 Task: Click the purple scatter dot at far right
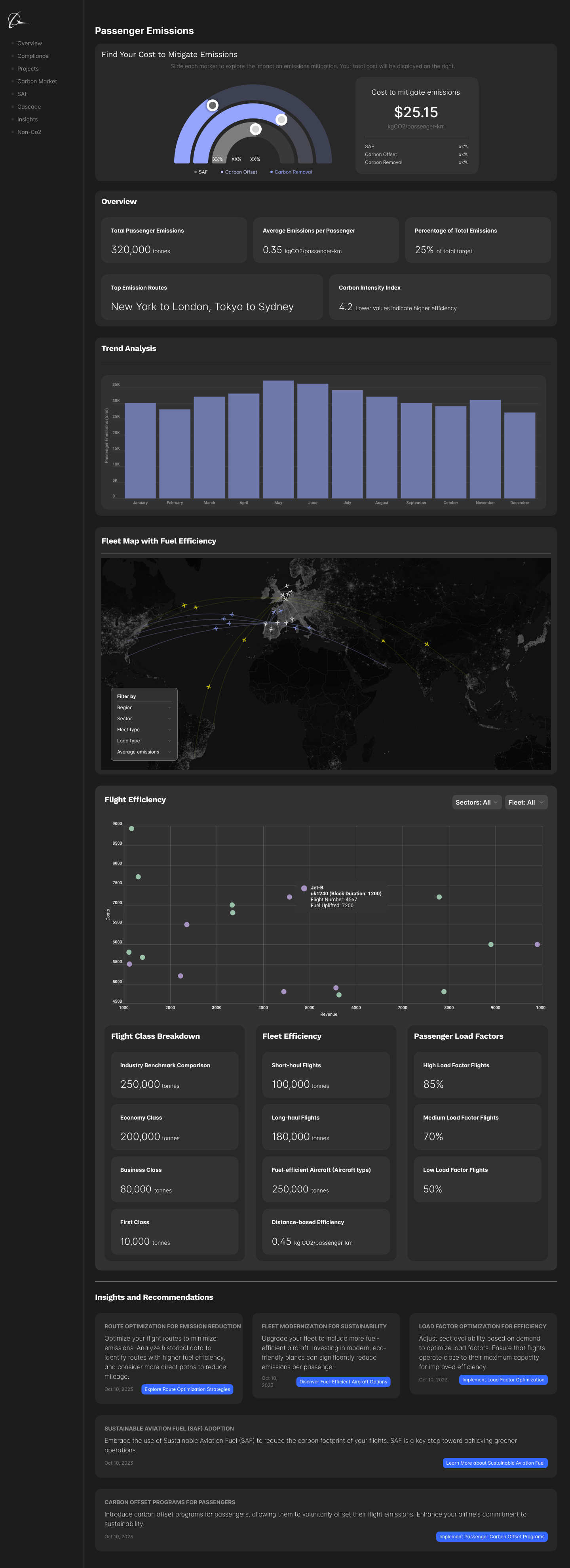[537, 945]
